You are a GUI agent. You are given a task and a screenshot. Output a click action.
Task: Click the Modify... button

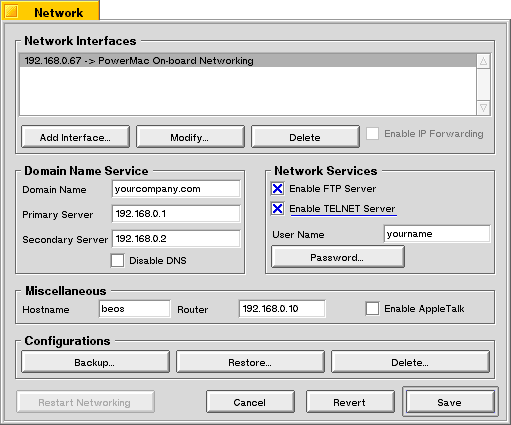tap(190, 137)
